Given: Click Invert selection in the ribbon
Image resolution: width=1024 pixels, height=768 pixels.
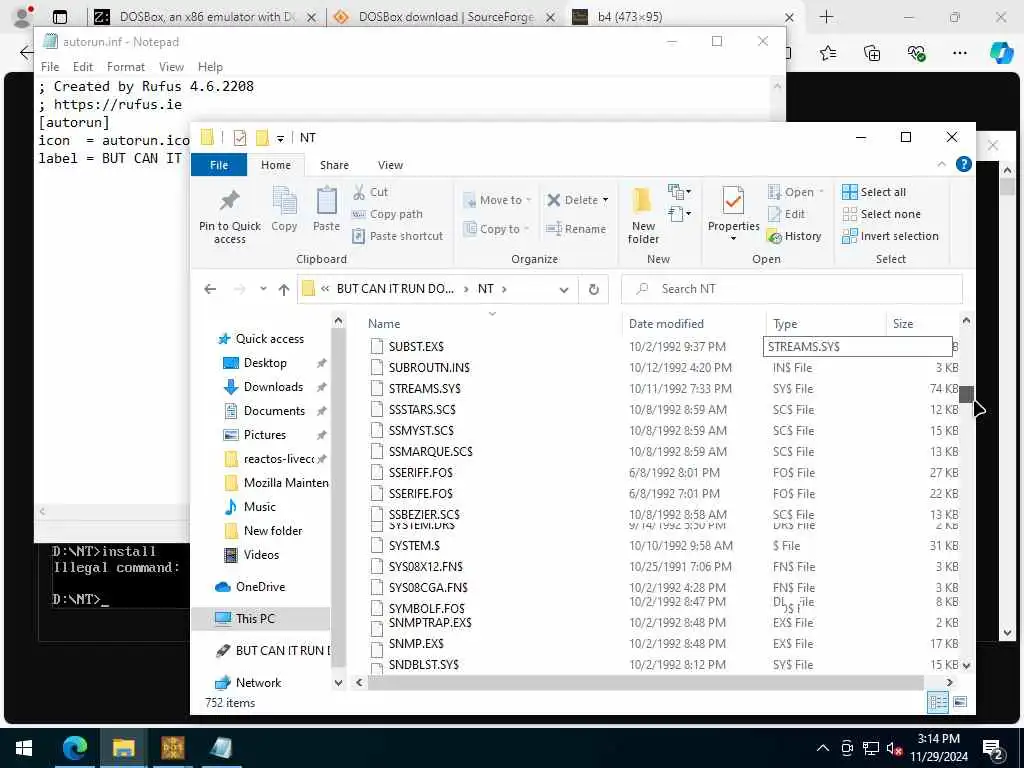Looking at the screenshot, I should tap(890, 236).
